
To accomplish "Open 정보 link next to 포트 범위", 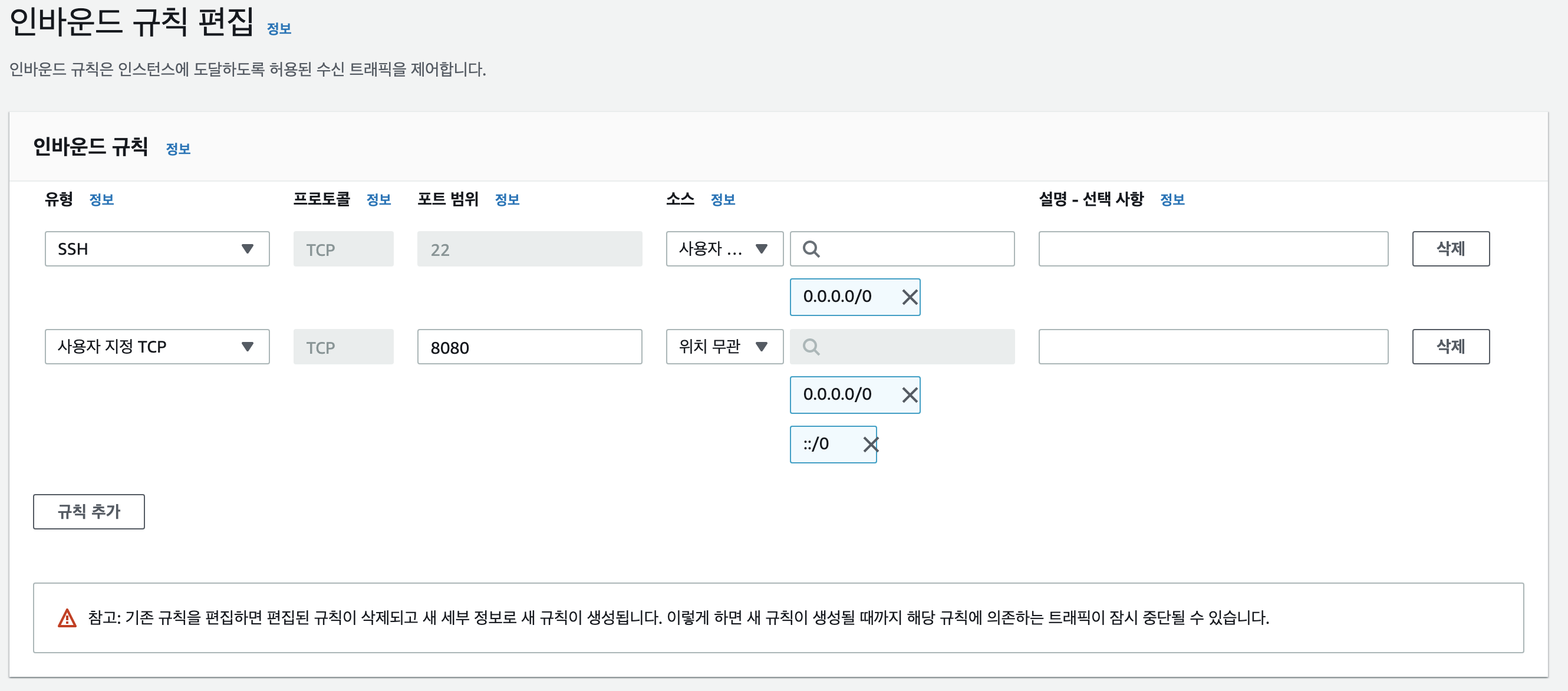I will click(507, 200).
